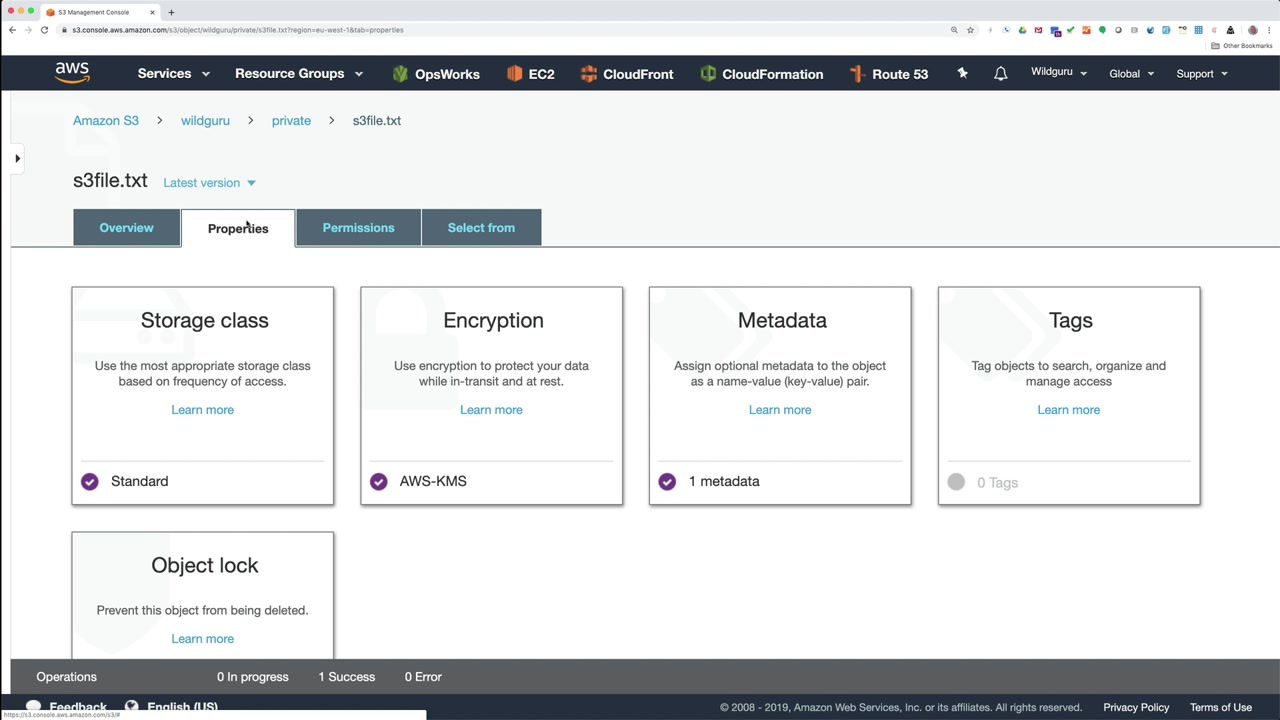1280x720 pixels.
Task: Click the AWS logo home icon
Action: [x=72, y=73]
